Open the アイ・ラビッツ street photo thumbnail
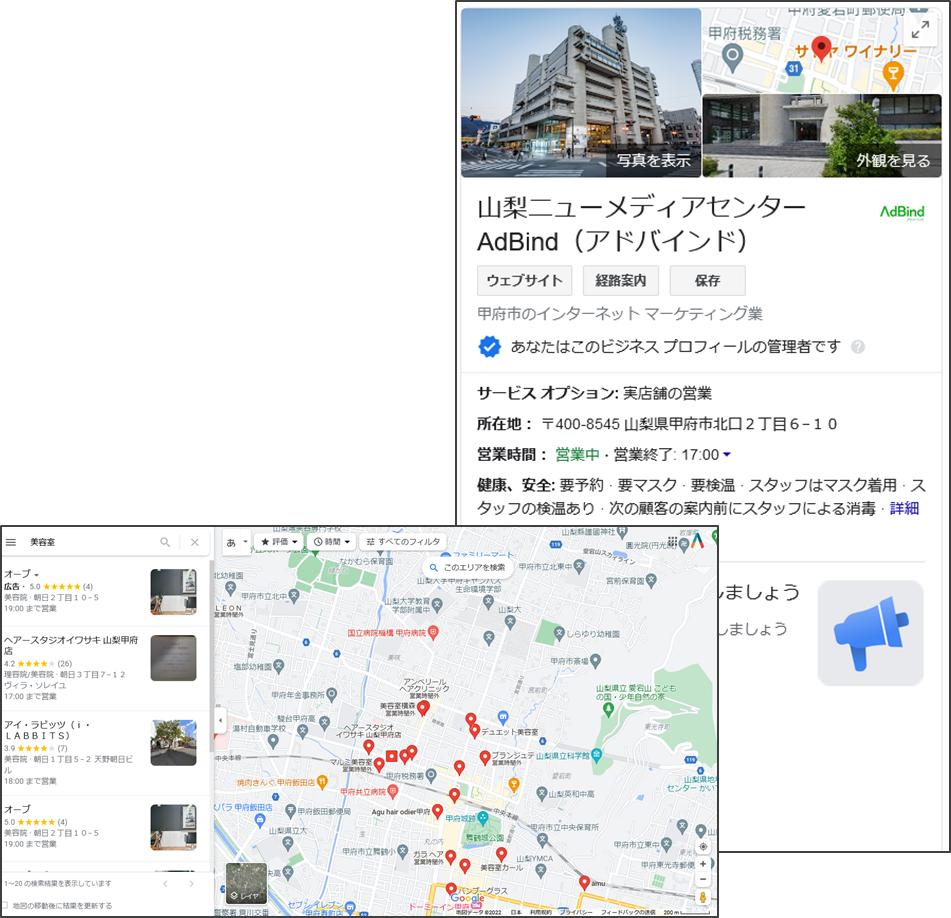Screen dimensions: 951x918 [x=173, y=743]
